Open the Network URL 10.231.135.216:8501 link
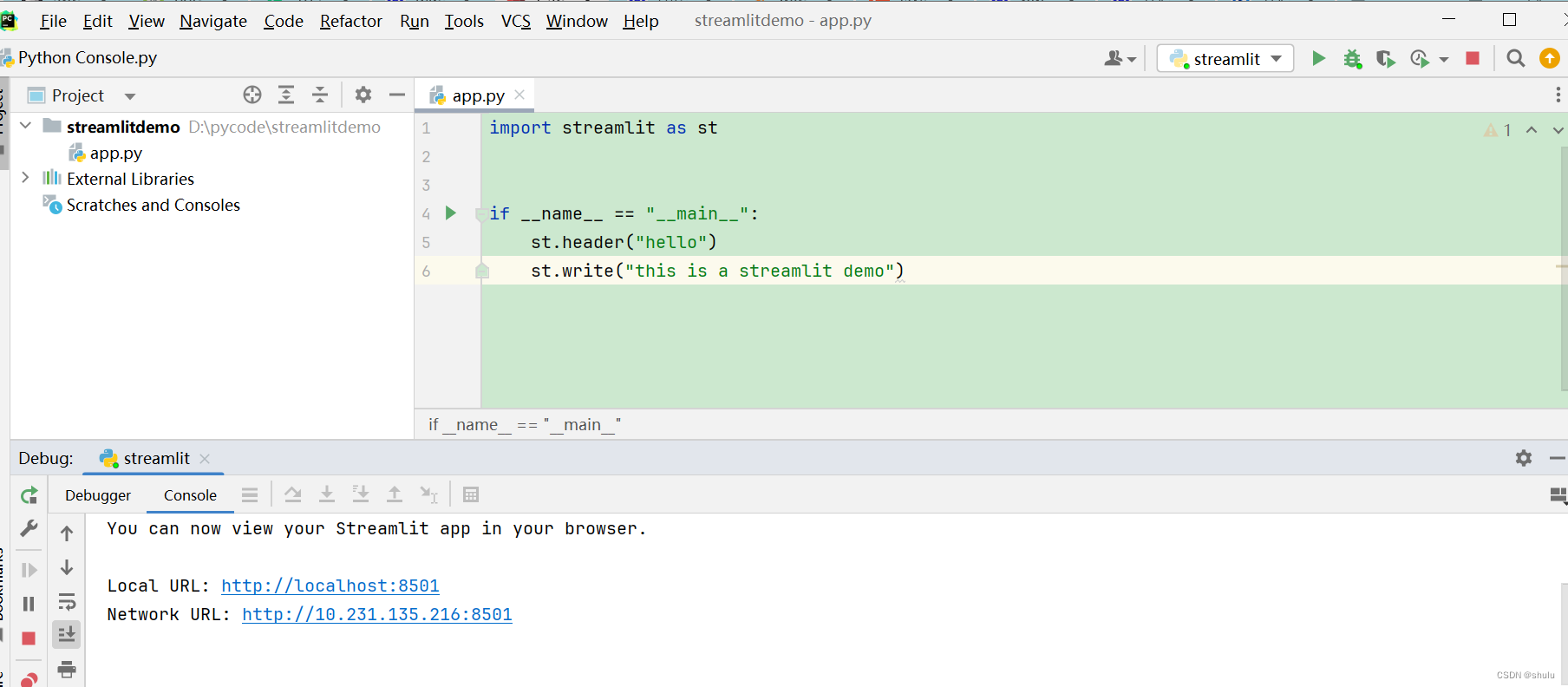The height and width of the screenshot is (687, 1568). click(x=377, y=614)
